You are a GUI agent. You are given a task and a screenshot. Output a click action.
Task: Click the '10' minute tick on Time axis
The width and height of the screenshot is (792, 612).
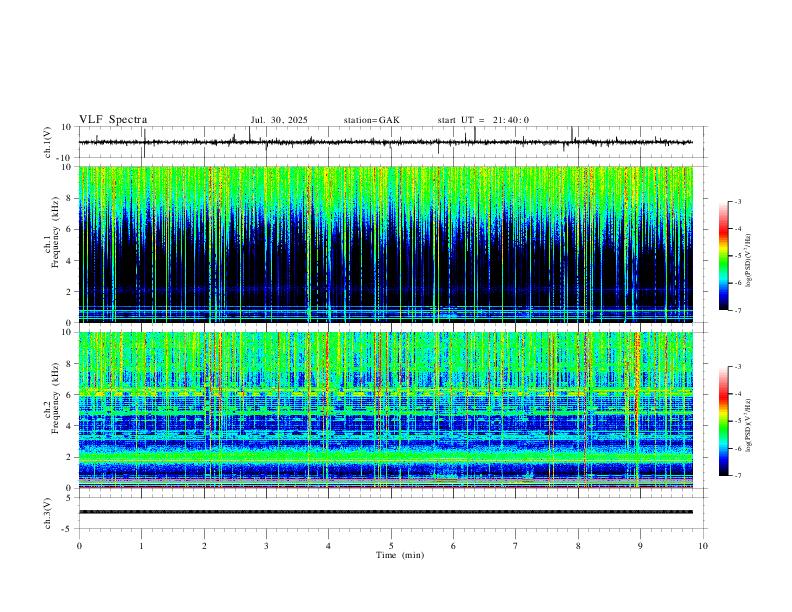point(703,546)
